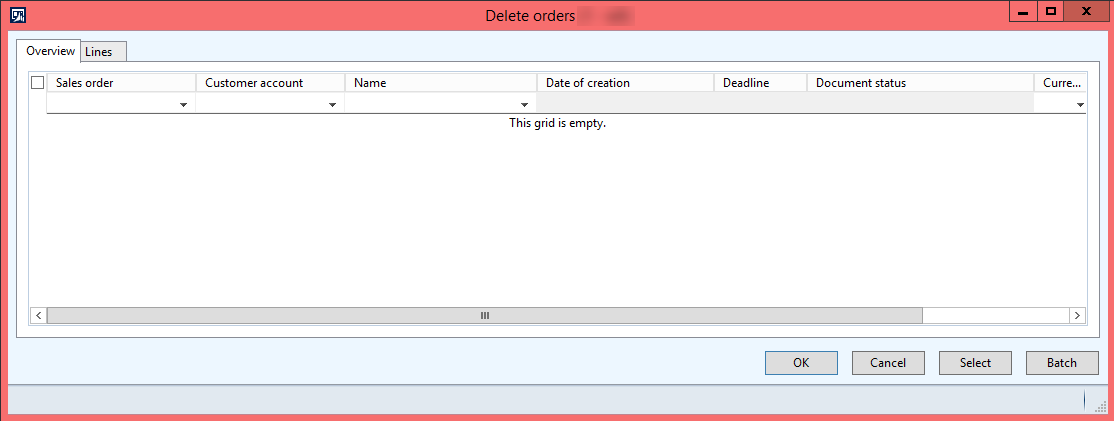Toggle the select-all checkbox in grid header
This screenshot has height=421, width=1114.
pos(38,83)
